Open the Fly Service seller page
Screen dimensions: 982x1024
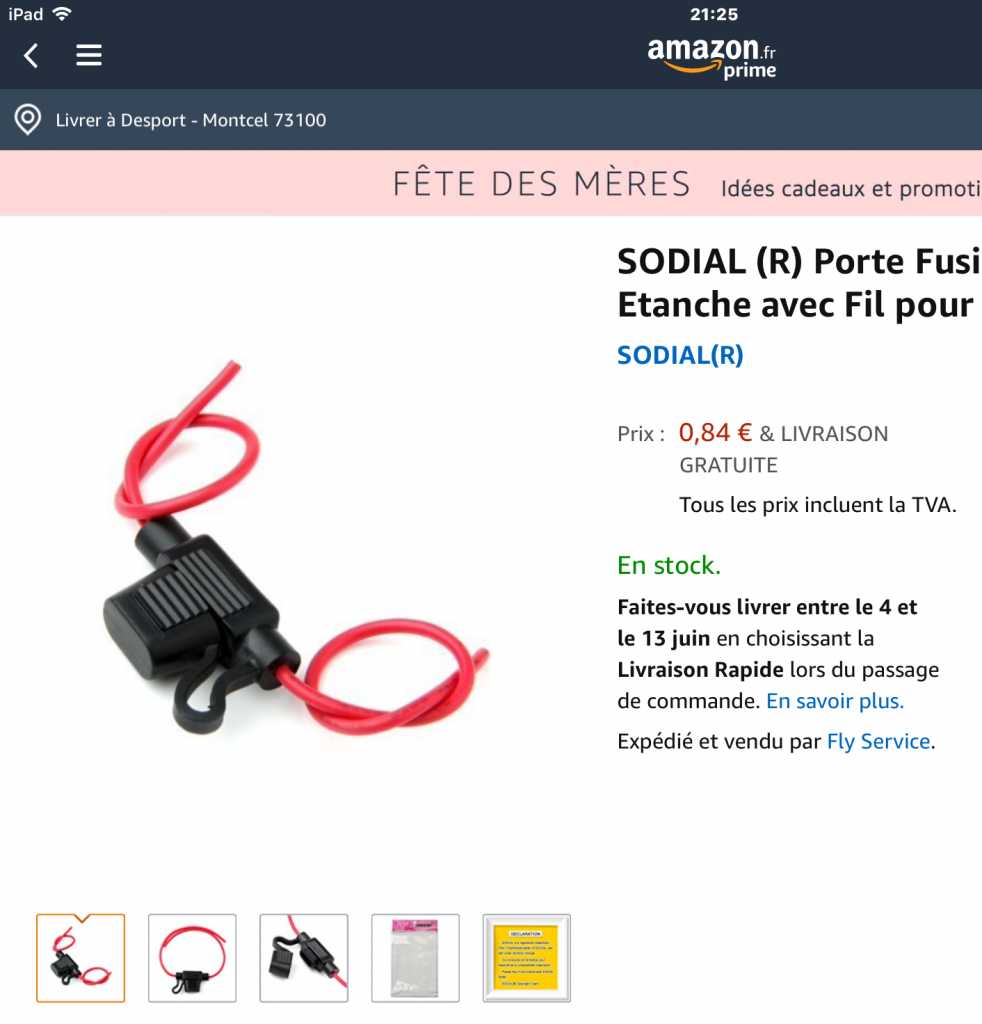(878, 741)
